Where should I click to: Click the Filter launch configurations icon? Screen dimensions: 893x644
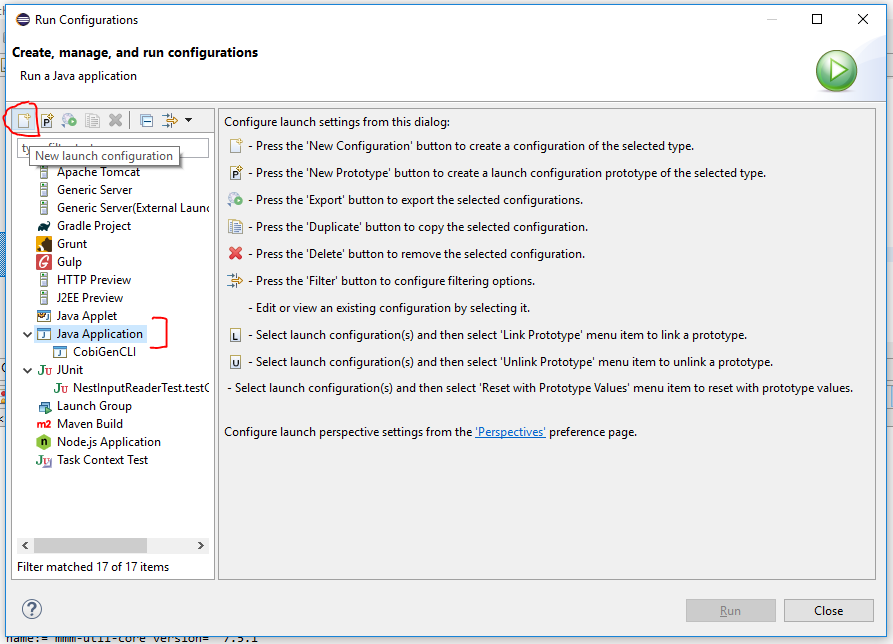(x=170, y=120)
